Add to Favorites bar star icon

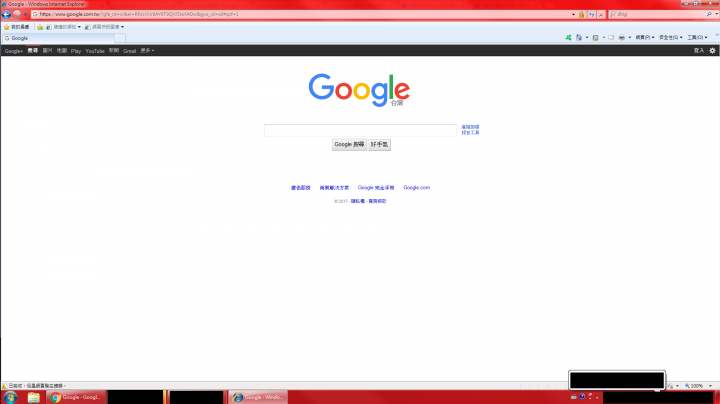pos(40,27)
